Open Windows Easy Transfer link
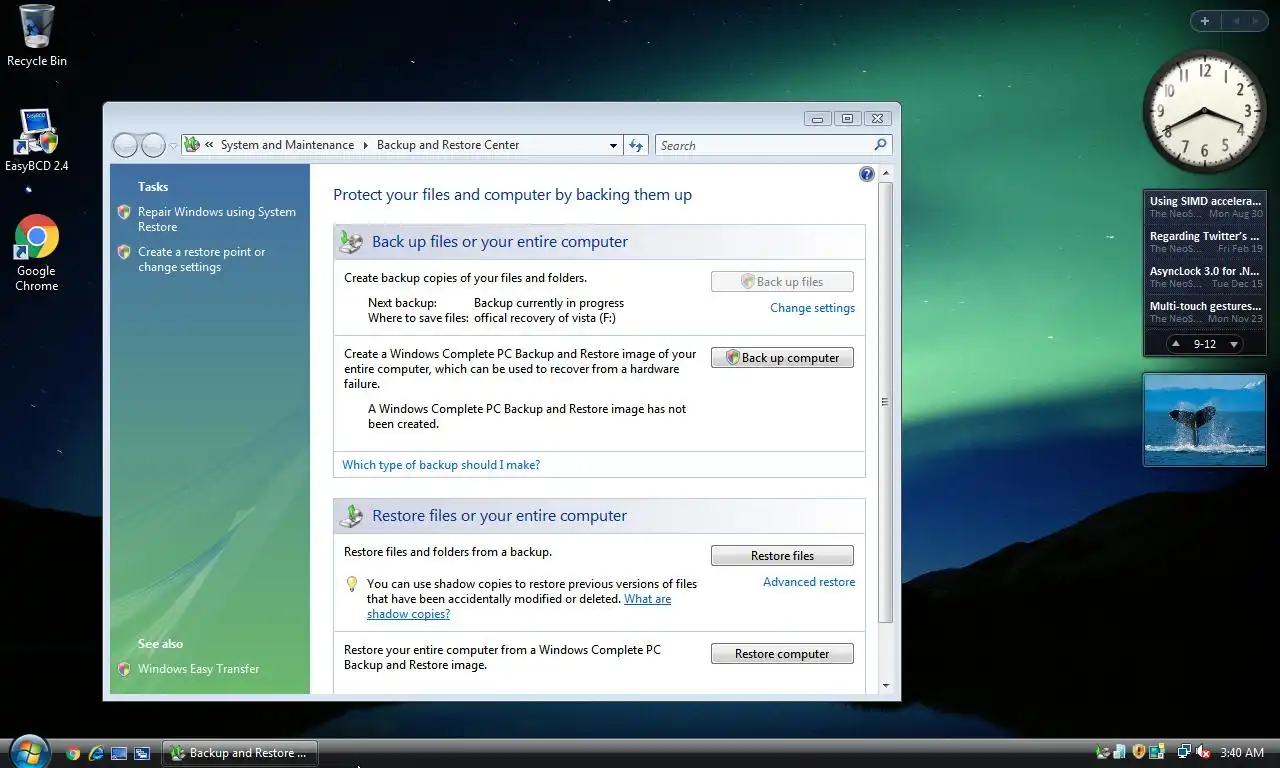 point(198,669)
